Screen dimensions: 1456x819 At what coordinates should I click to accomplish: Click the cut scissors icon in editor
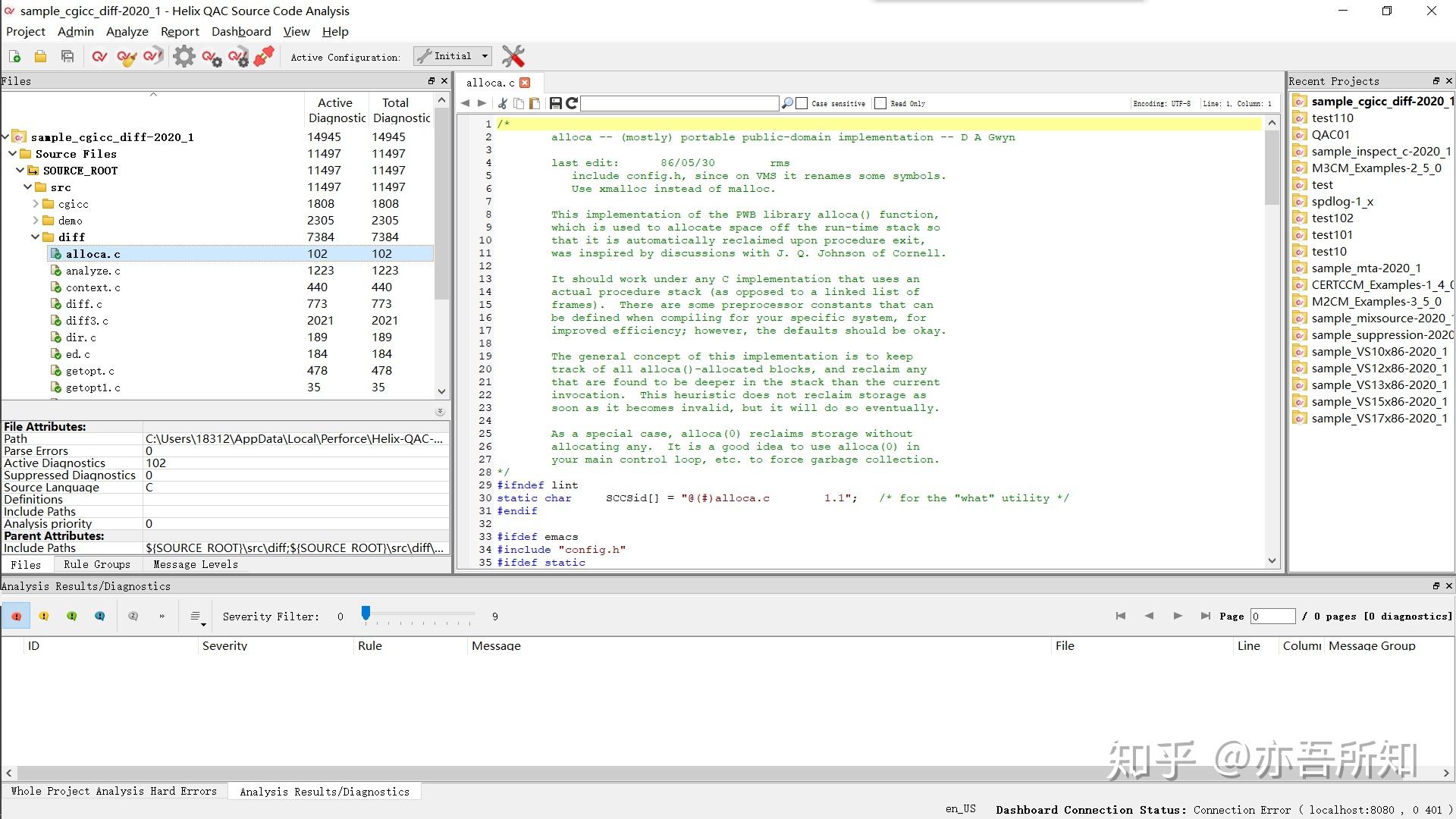502,103
